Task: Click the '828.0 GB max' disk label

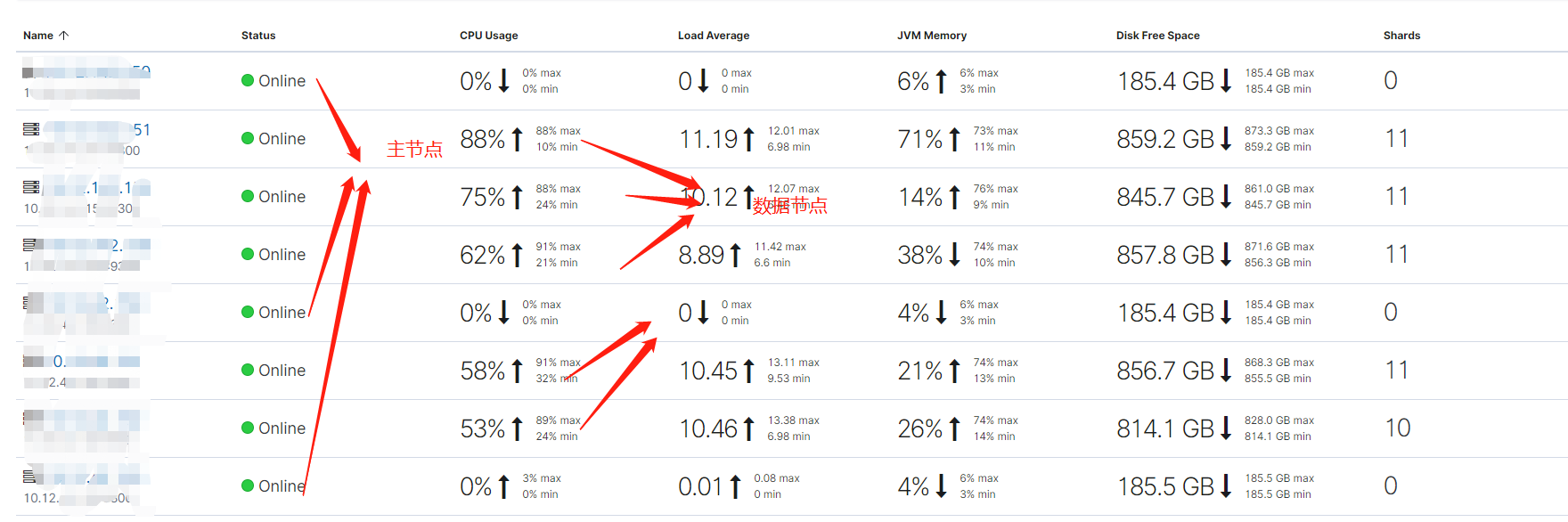Action: tap(1279, 420)
